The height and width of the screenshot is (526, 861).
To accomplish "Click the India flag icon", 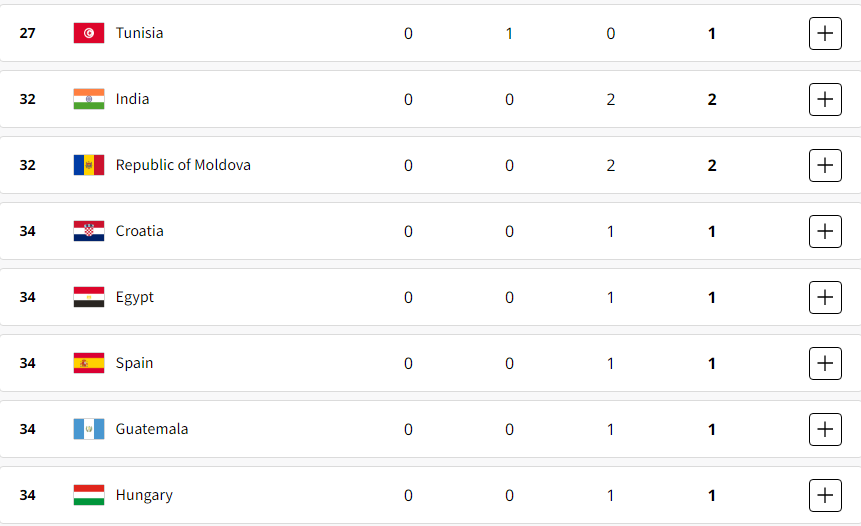I will point(89,99).
